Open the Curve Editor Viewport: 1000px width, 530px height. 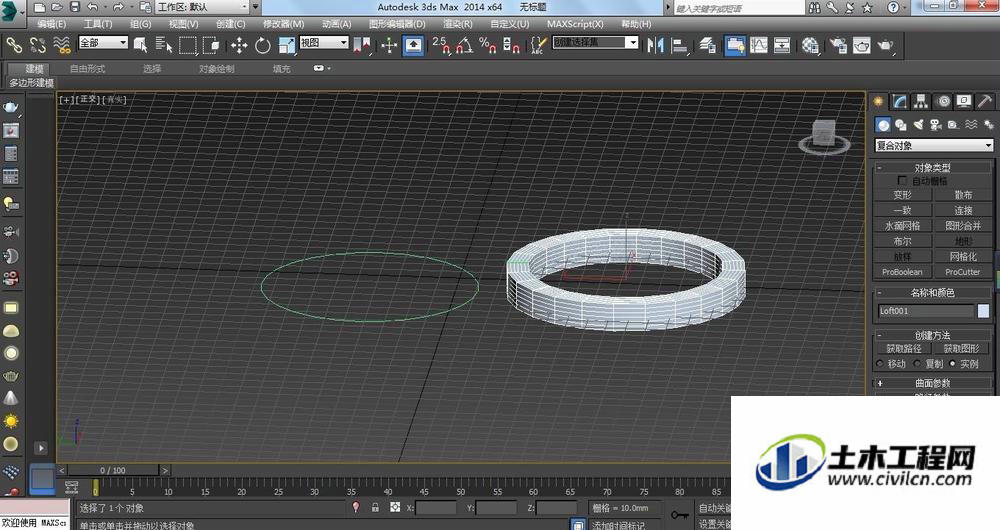point(759,45)
